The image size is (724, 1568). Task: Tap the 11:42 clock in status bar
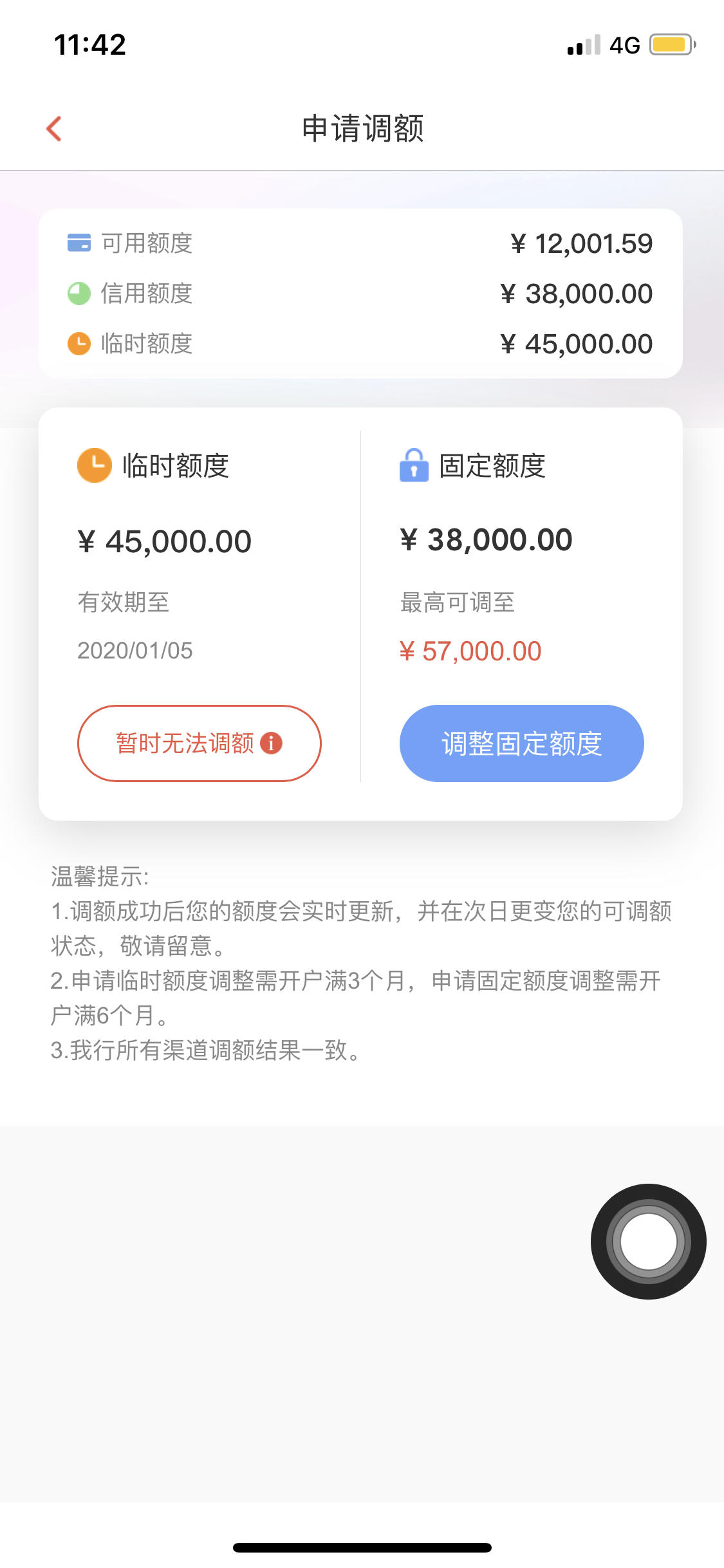click(x=90, y=45)
